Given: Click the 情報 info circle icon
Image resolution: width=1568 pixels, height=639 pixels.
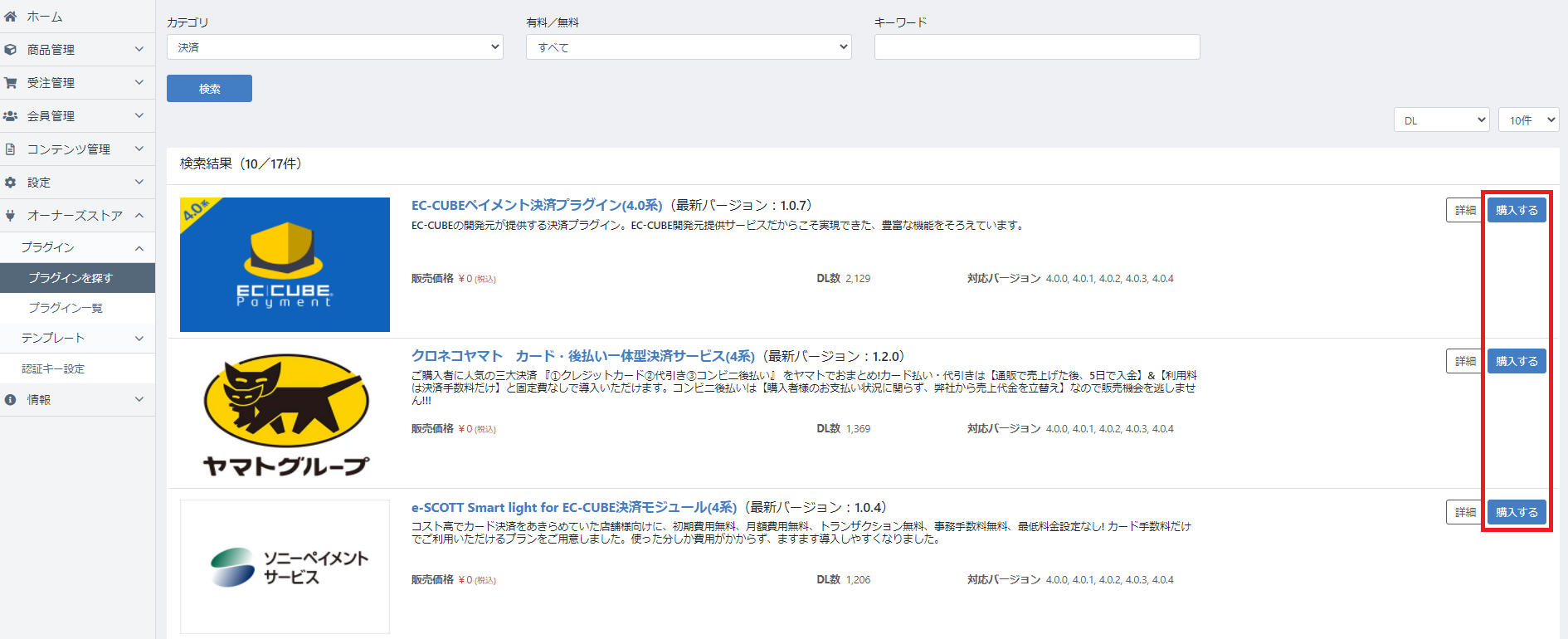Looking at the screenshot, I should tap(11, 400).
